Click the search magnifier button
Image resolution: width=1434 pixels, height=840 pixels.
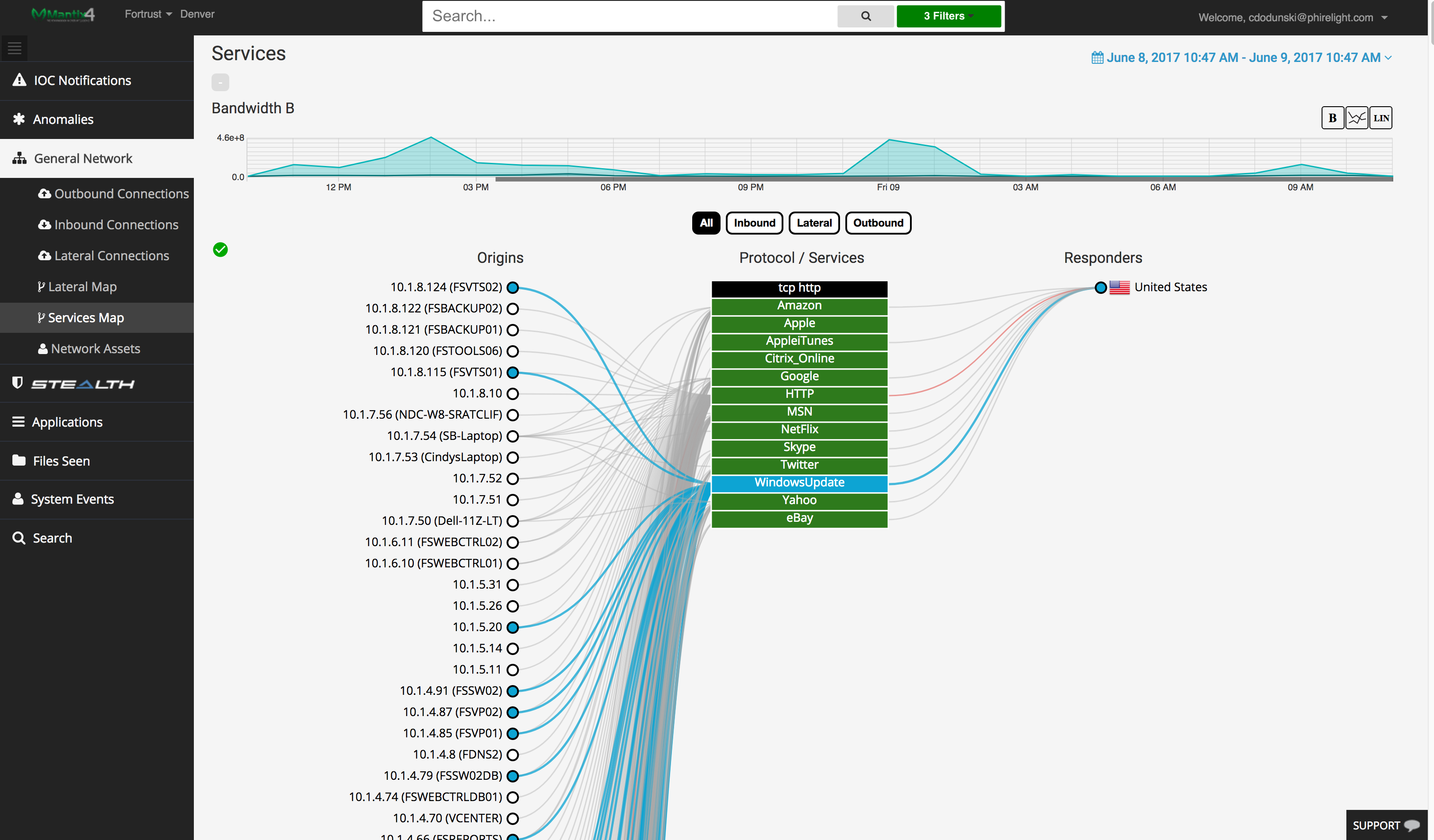[866, 16]
